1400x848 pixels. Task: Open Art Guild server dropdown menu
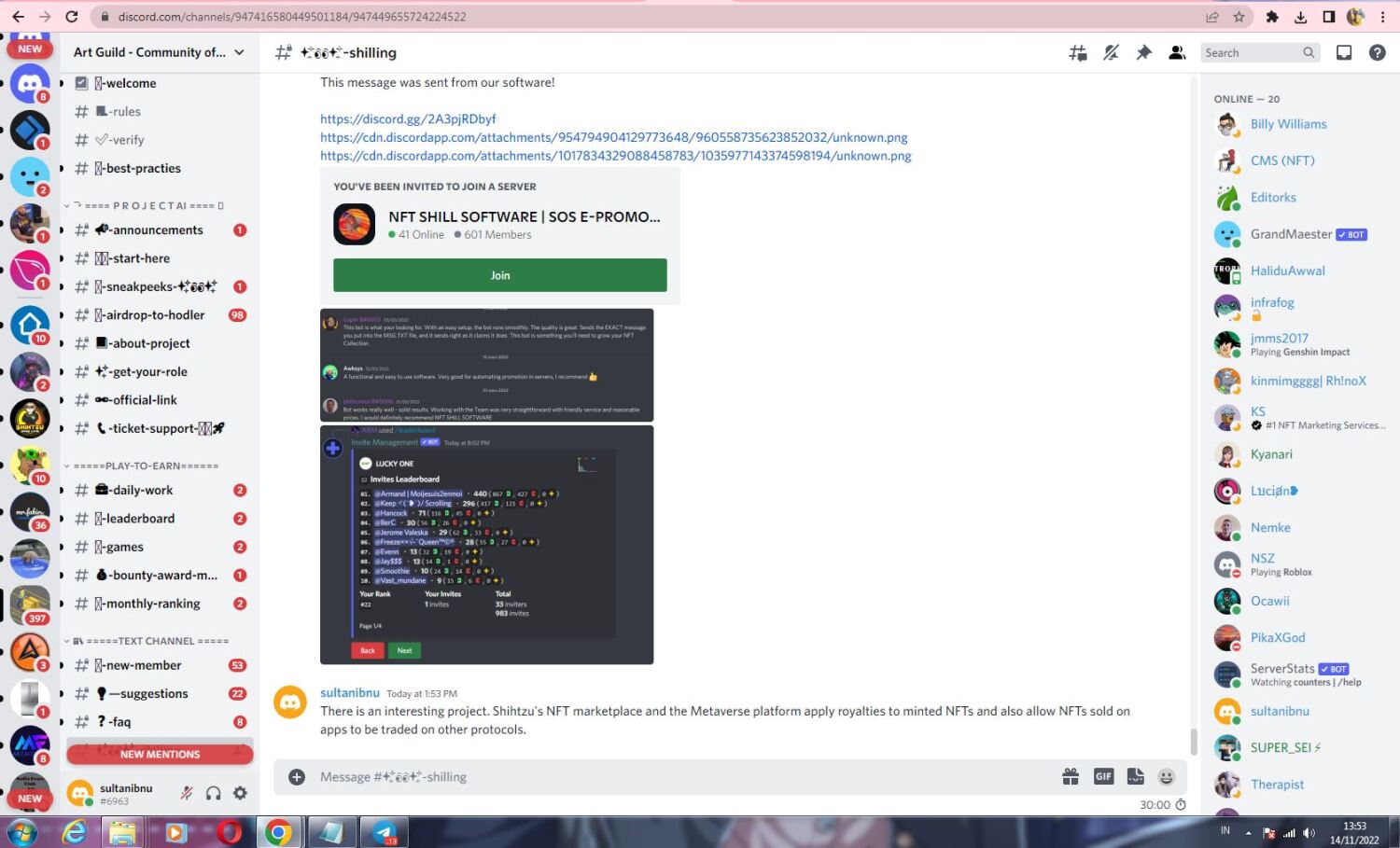159,52
